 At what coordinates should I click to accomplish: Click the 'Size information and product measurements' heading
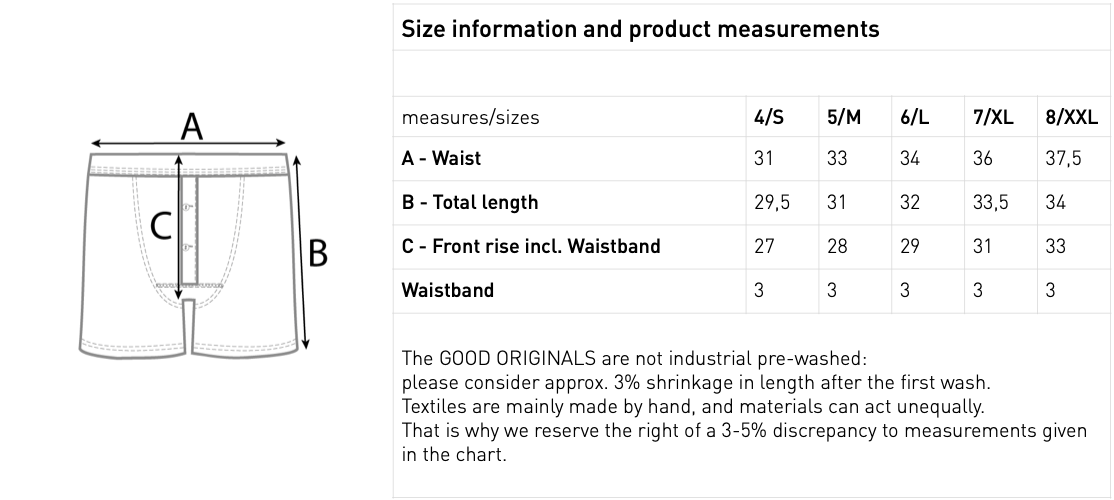pos(640,29)
